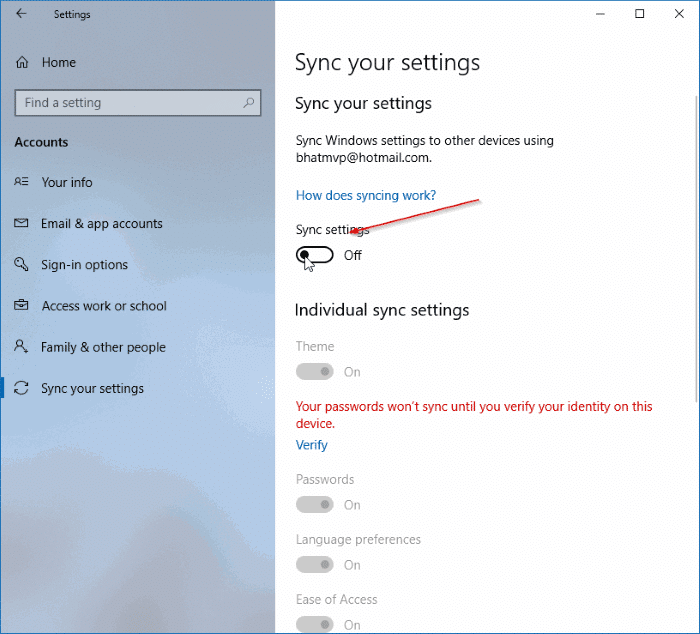700x634 pixels.
Task: Turn on the Sync settings toggle
Action: 315,255
